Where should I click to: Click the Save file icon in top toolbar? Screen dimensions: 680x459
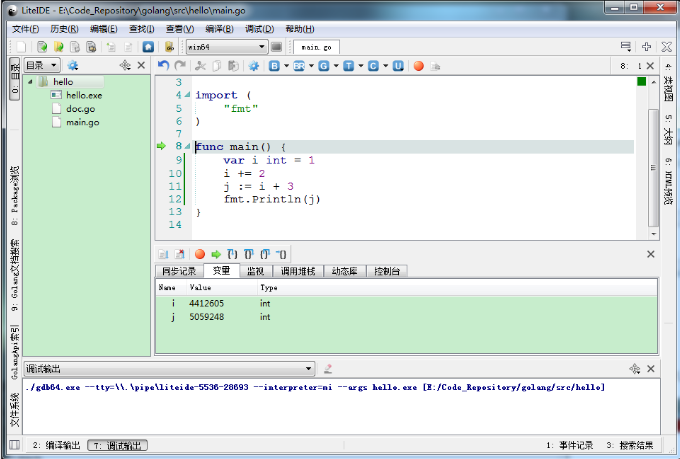coord(75,46)
